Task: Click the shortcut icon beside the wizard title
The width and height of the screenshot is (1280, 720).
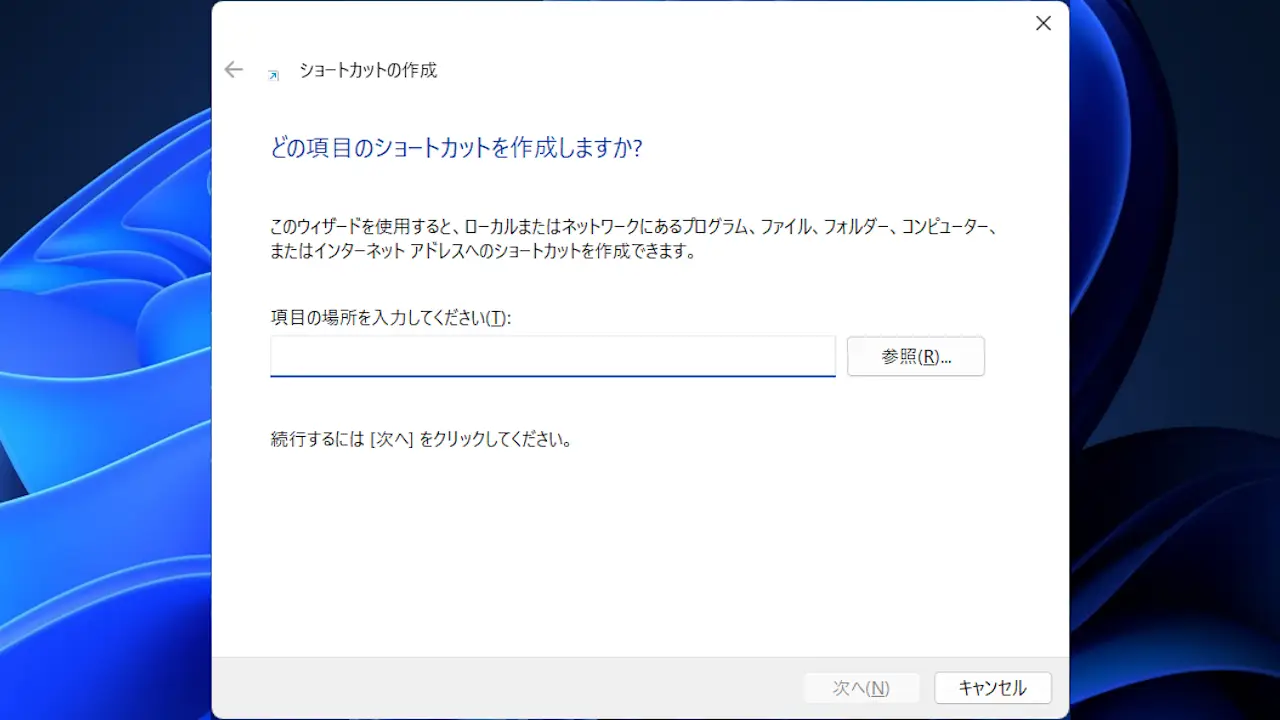Action: click(273, 74)
